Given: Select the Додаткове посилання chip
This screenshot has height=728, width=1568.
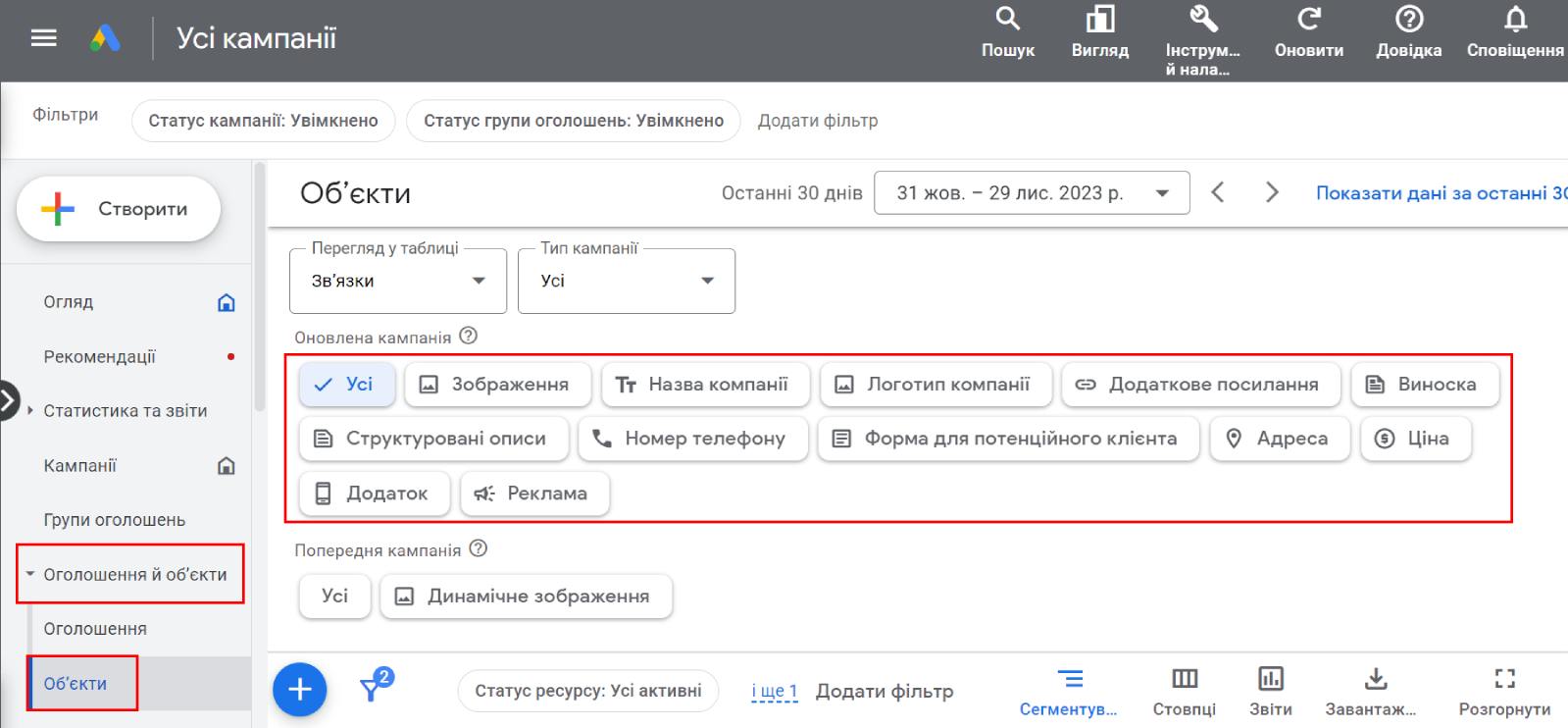Looking at the screenshot, I should (1201, 385).
